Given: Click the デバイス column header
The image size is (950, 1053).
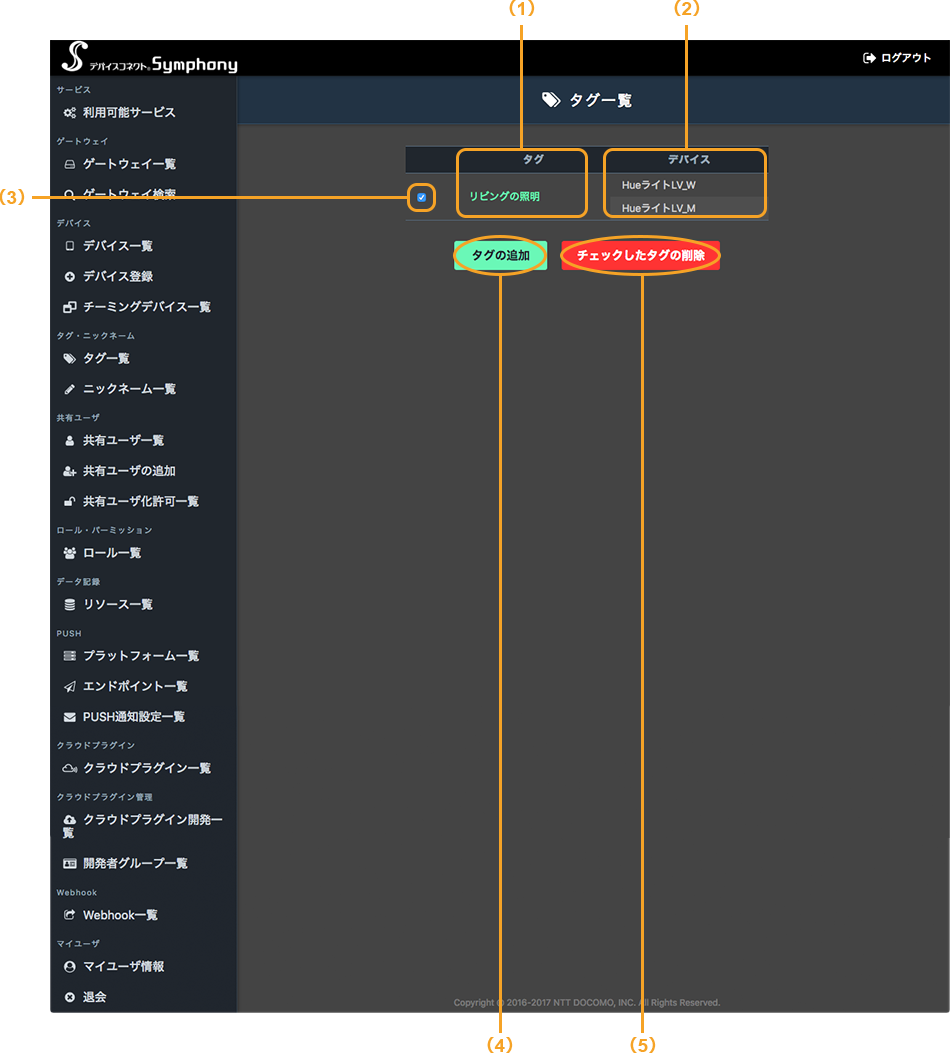Looking at the screenshot, I should pyautogui.click(x=688, y=159).
